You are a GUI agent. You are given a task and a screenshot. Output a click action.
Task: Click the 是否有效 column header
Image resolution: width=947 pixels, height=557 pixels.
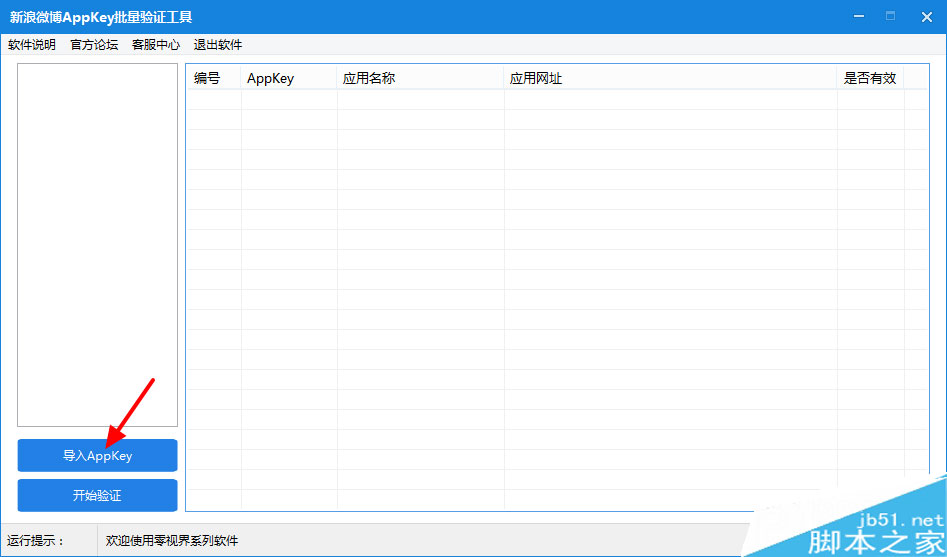[870, 78]
